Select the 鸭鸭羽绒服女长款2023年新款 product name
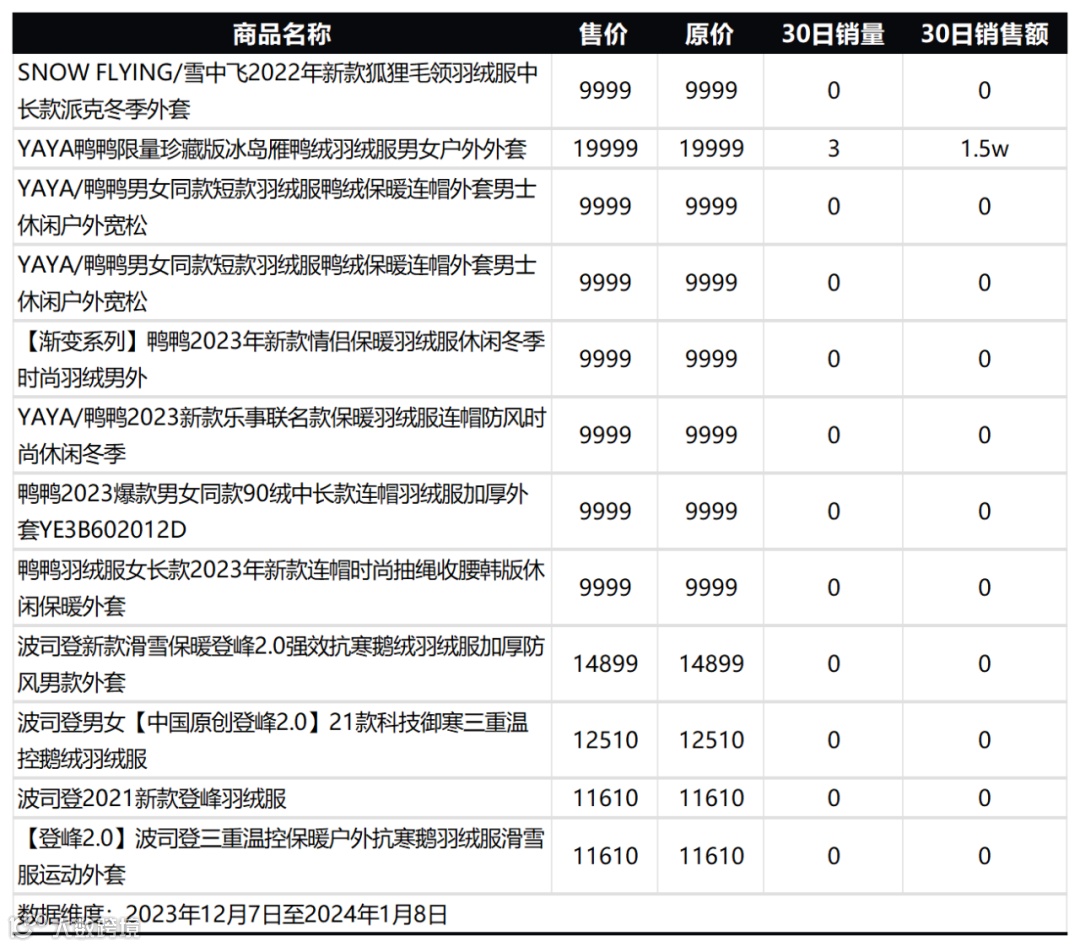 tap(280, 587)
